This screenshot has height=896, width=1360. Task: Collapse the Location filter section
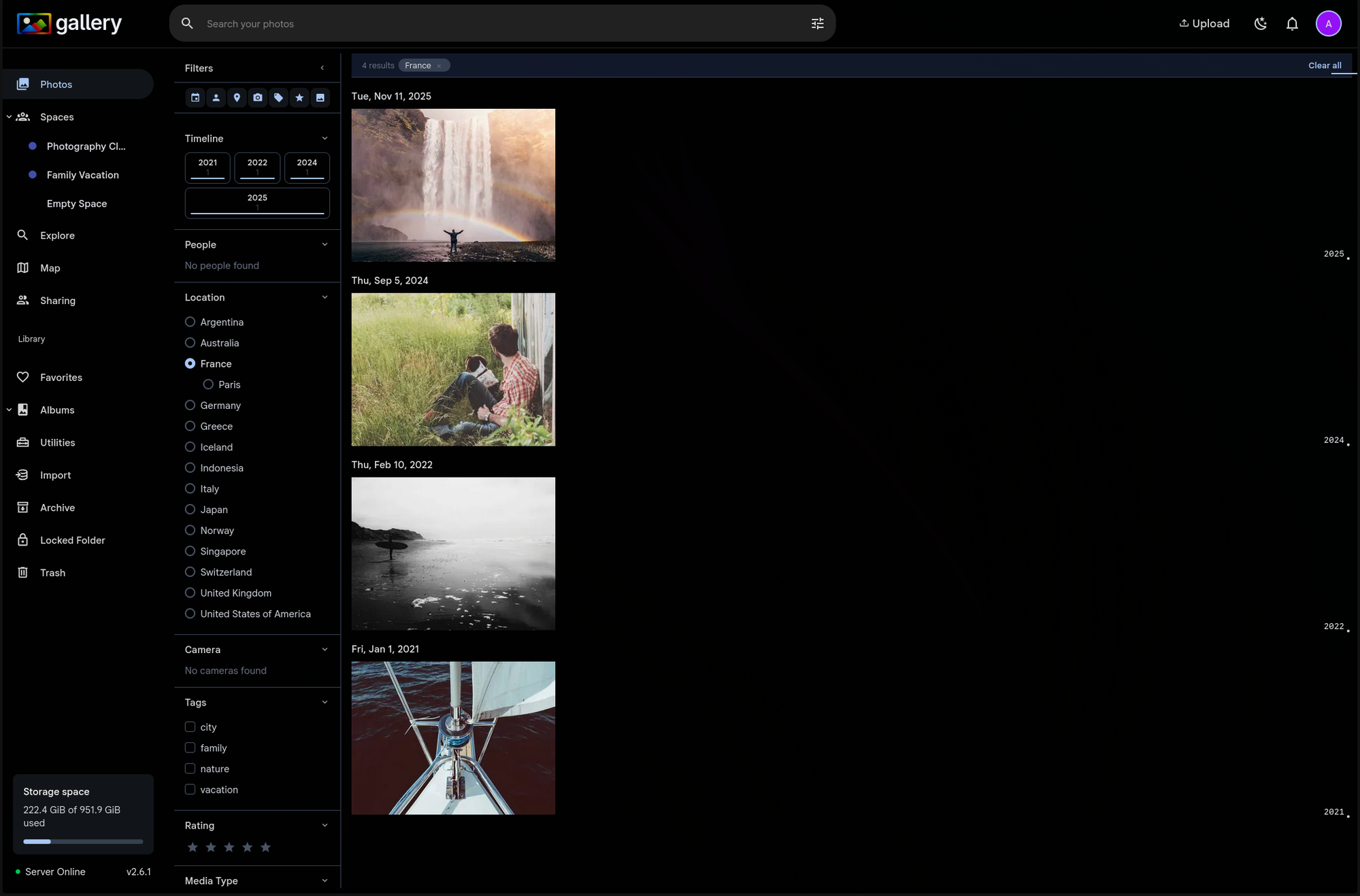[325, 297]
